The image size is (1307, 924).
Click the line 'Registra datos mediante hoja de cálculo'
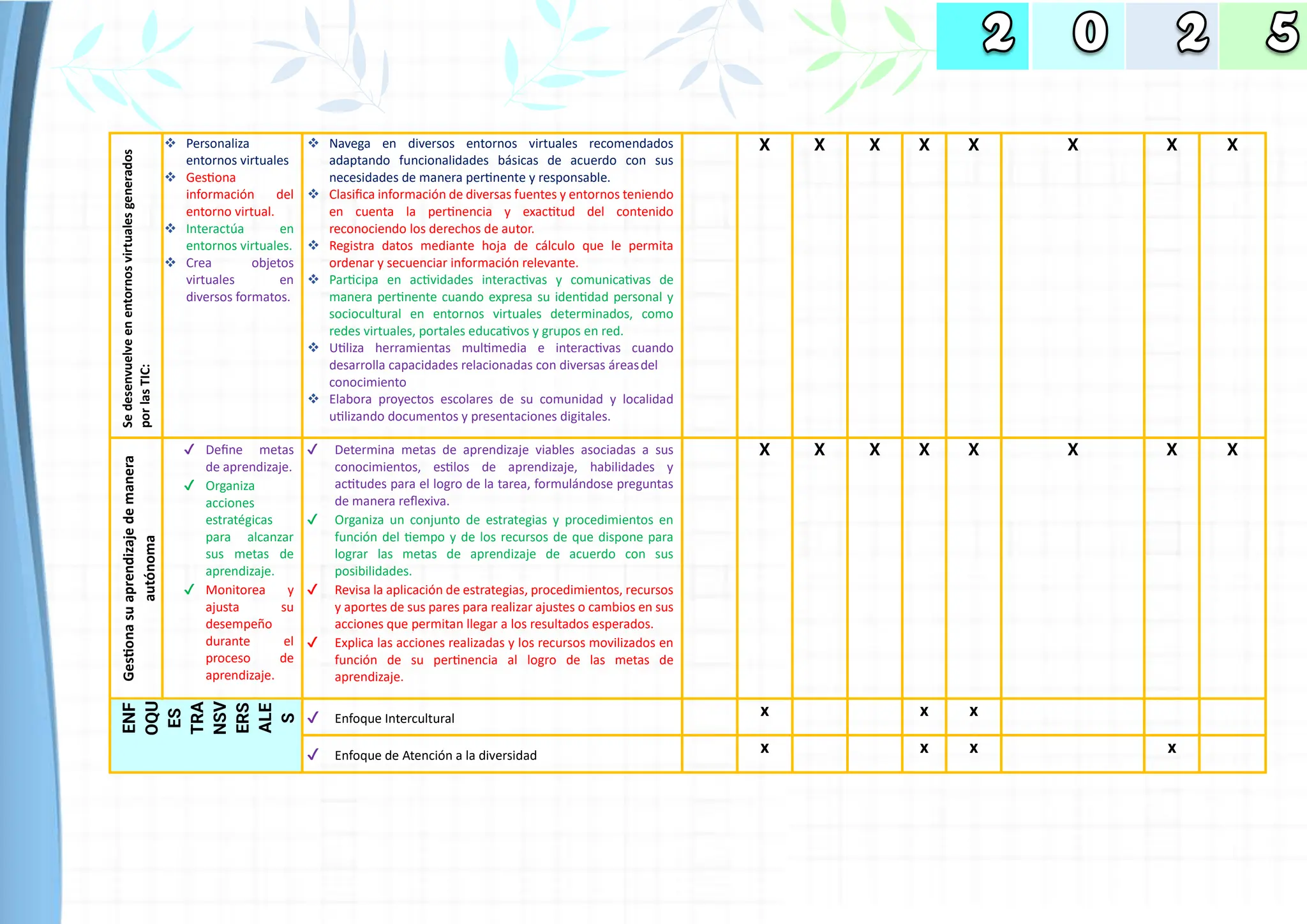(501, 254)
